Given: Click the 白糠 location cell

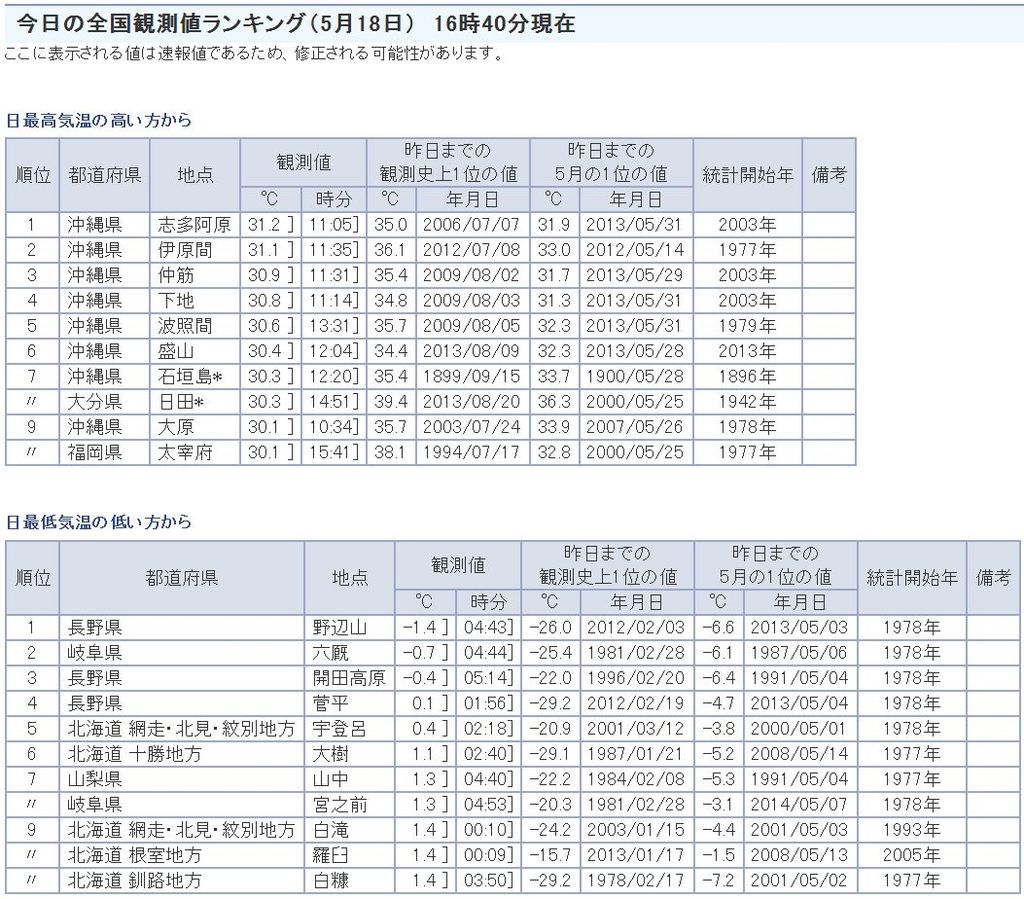Looking at the screenshot, I should pyautogui.click(x=331, y=881).
